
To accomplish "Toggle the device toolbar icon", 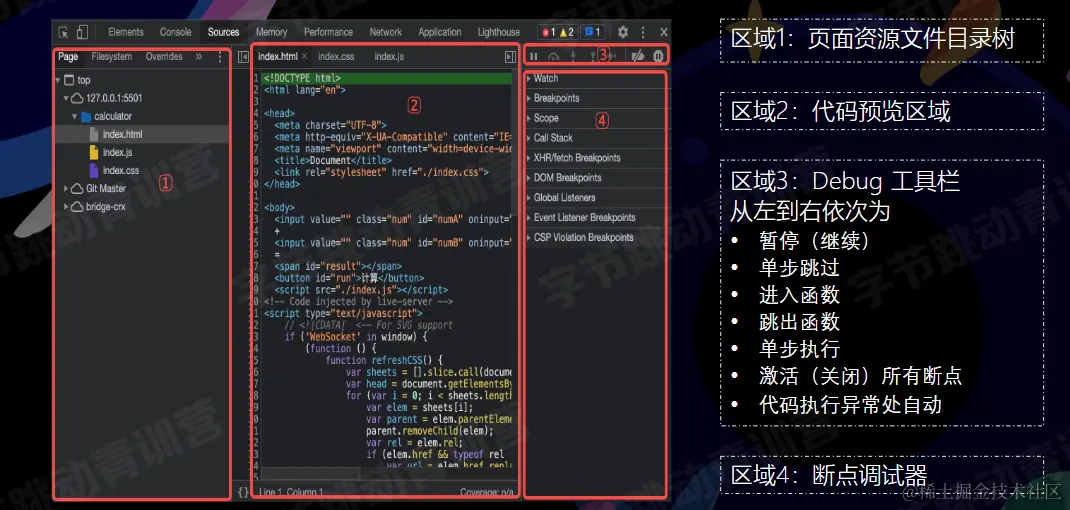I will (x=82, y=32).
